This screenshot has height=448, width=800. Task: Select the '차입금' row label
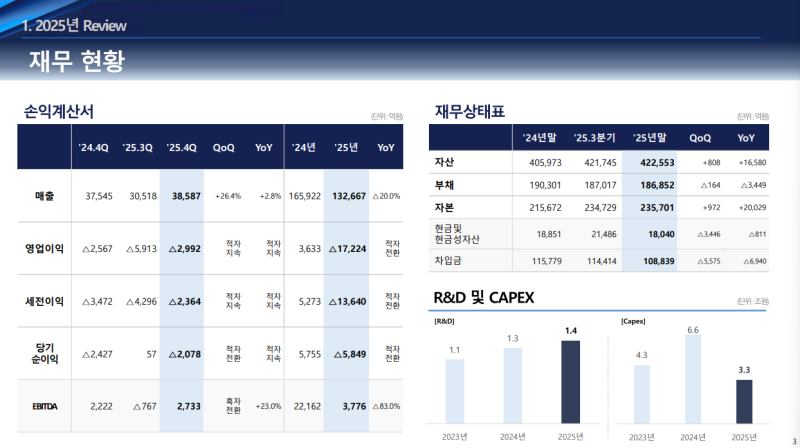click(447, 260)
